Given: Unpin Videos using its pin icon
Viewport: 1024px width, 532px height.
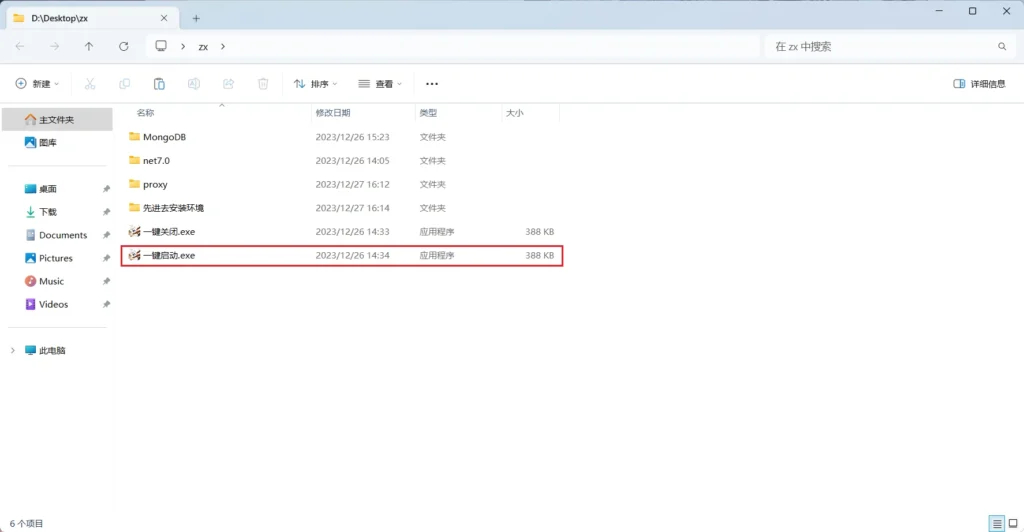Looking at the screenshot, I should tap(106, 304).
